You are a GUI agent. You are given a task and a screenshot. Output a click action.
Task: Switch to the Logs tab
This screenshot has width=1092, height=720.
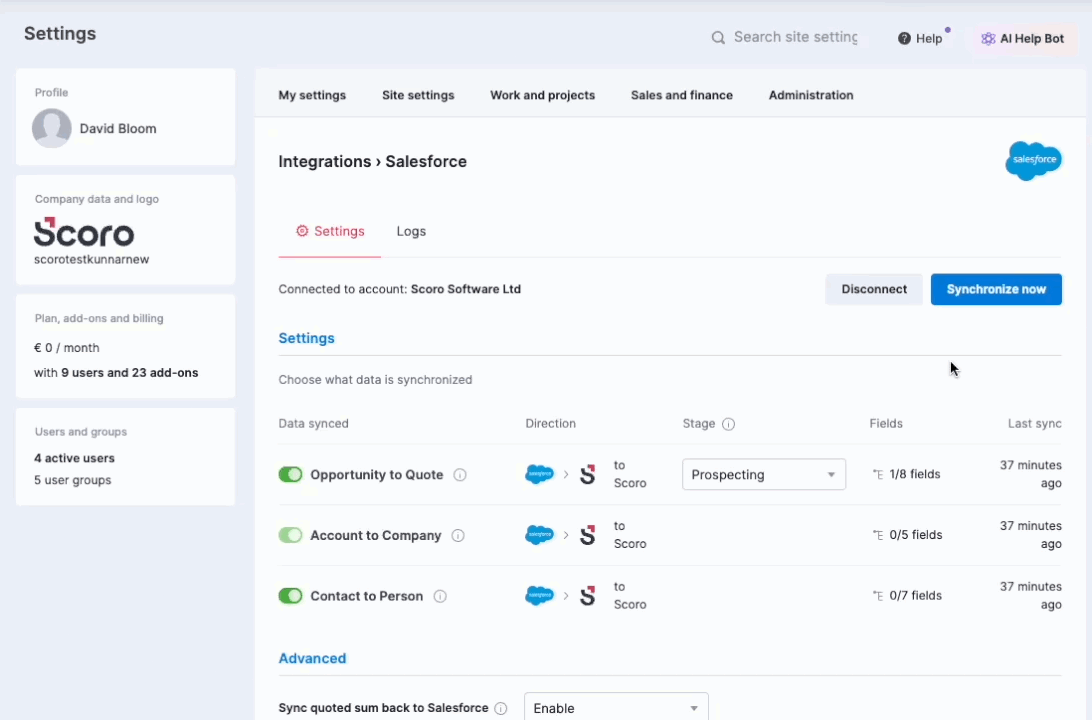[x=411, y=231]
